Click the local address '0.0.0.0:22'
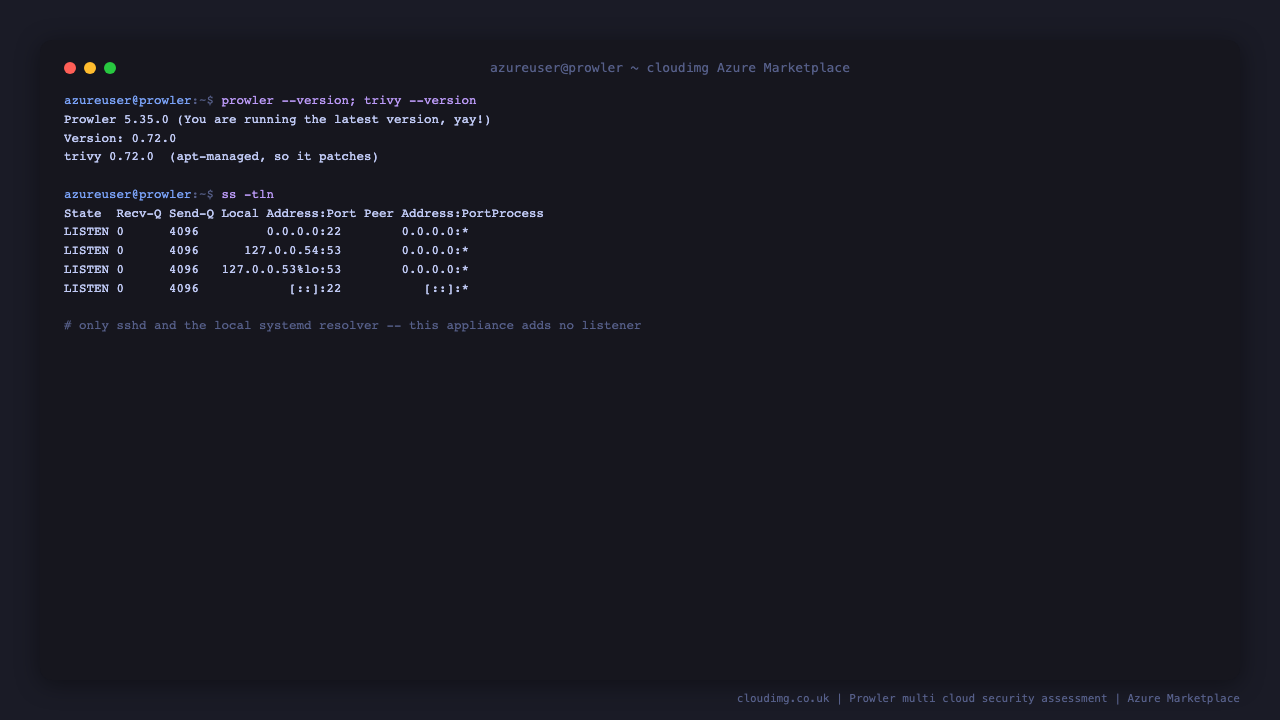 pos(304,232)
